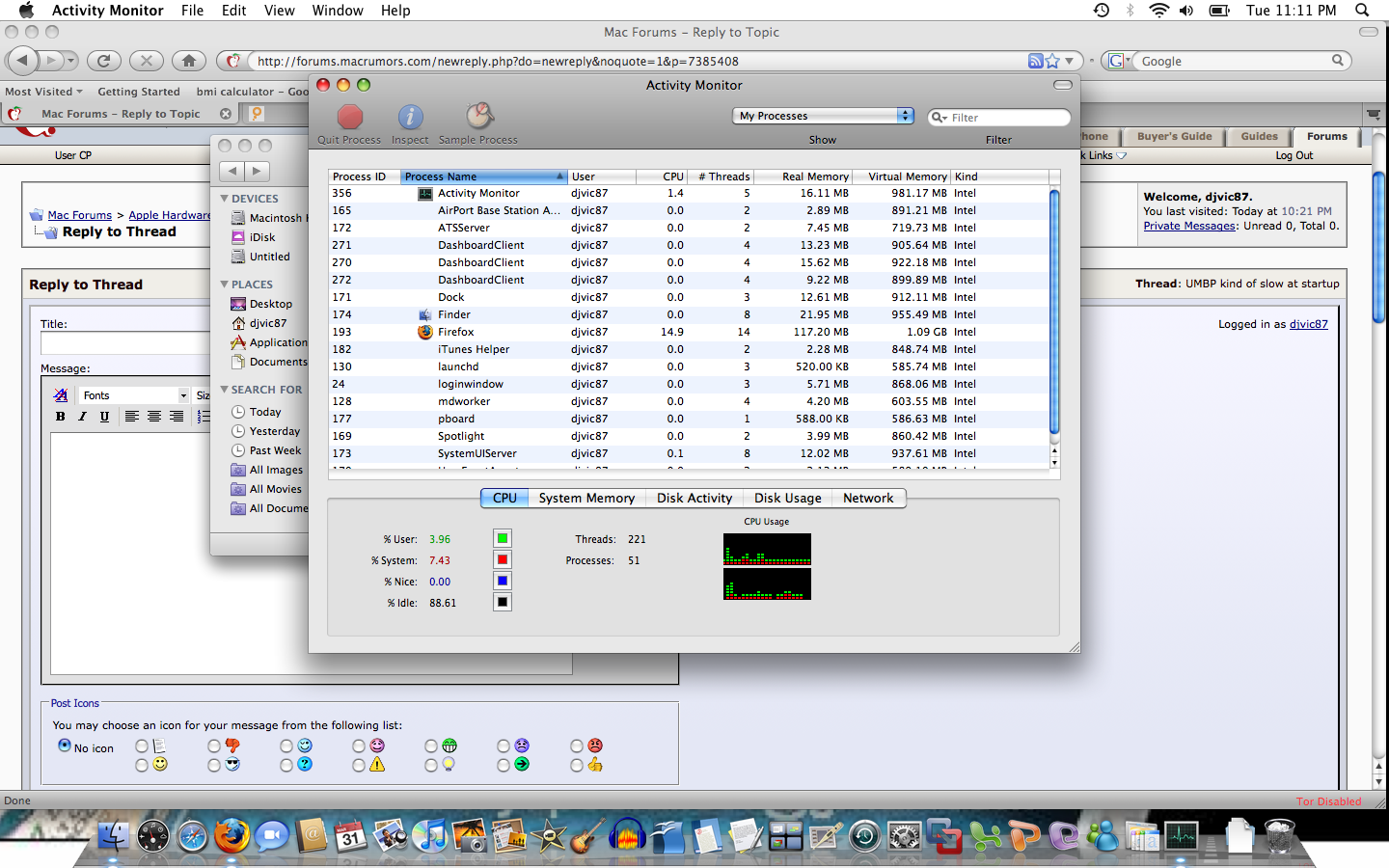The height and width of the screenshot is (868, 1389).
Task: Click the Firefox icon in the Dock
Action: 231,835
